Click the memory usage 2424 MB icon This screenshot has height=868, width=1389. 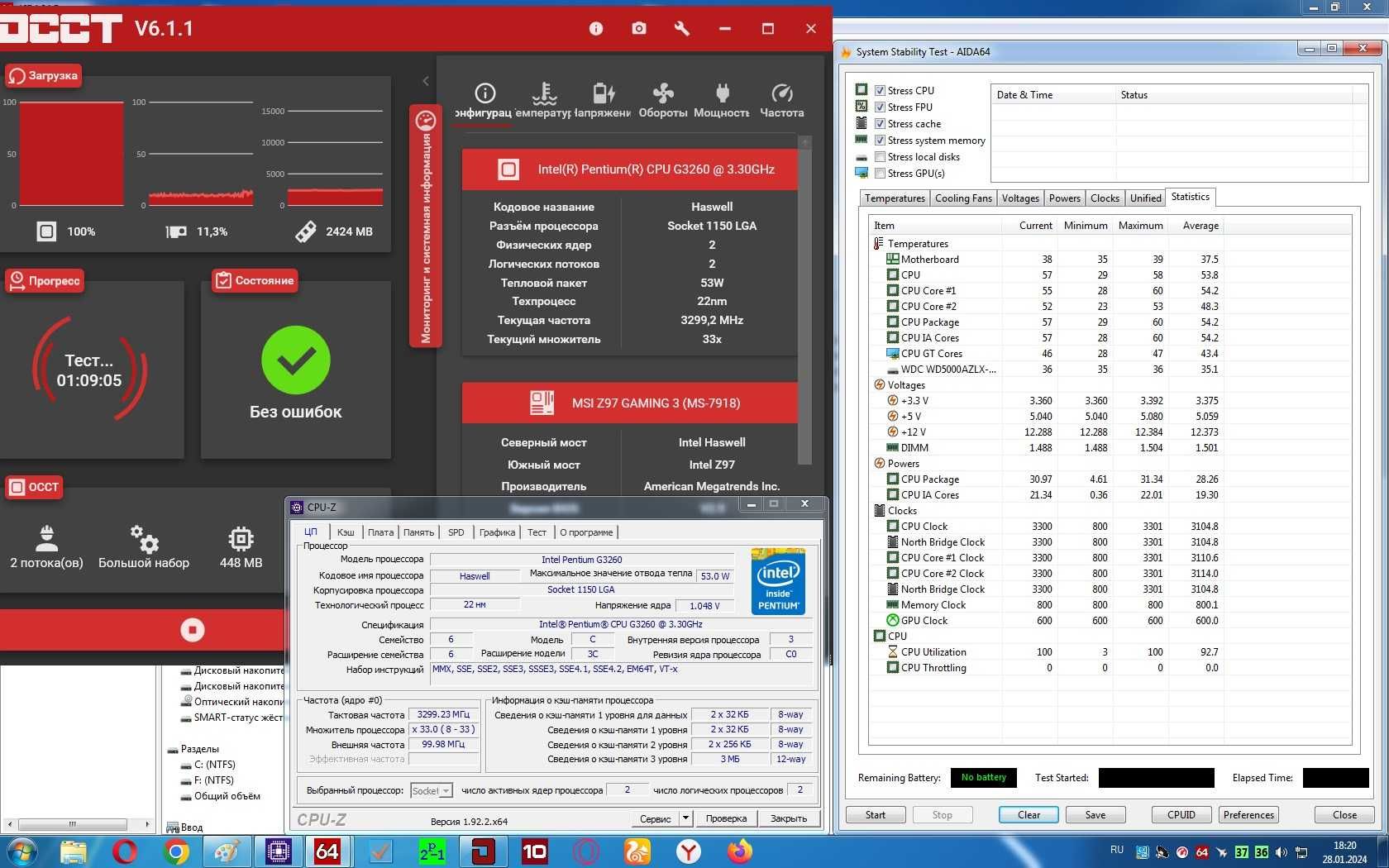[x=306, y=231]
